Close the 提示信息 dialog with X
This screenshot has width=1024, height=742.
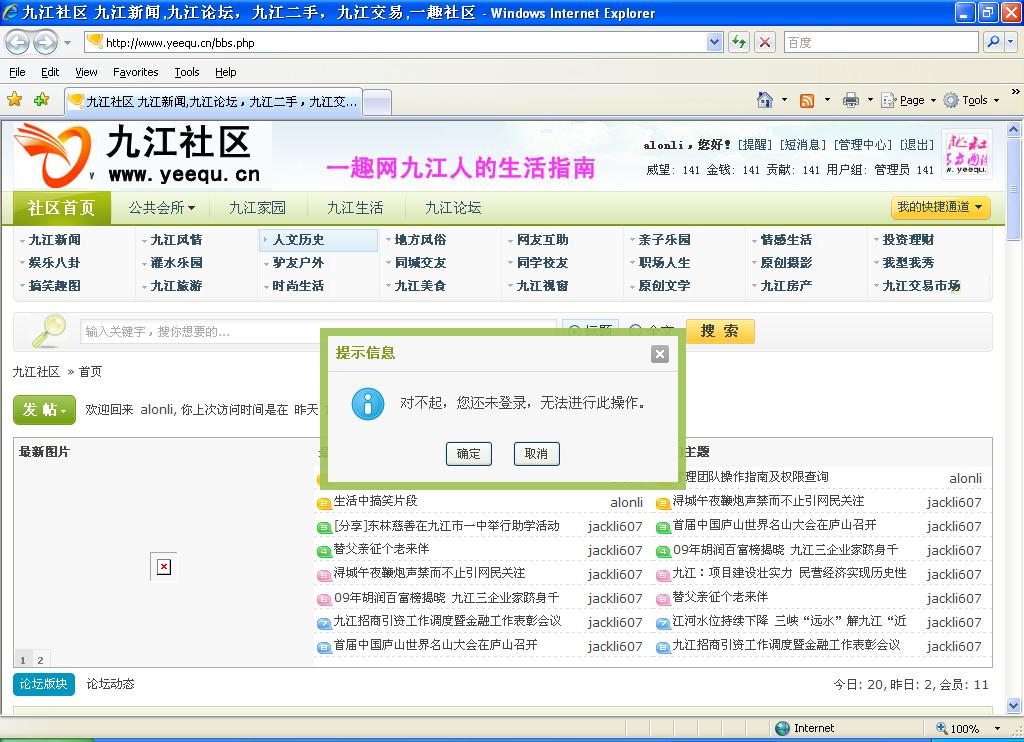659,354
